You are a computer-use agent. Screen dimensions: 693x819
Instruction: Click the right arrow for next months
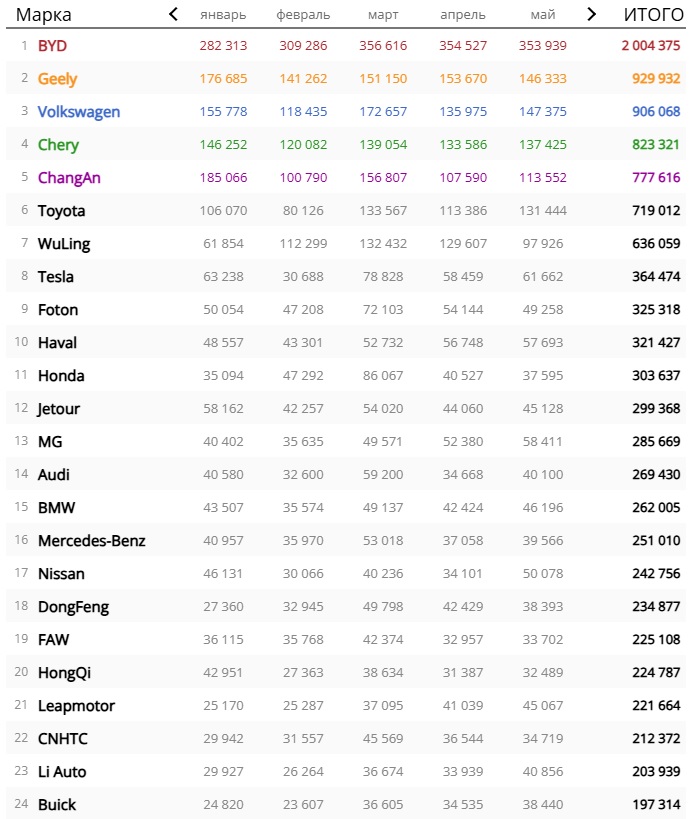(x=591, y=14)
